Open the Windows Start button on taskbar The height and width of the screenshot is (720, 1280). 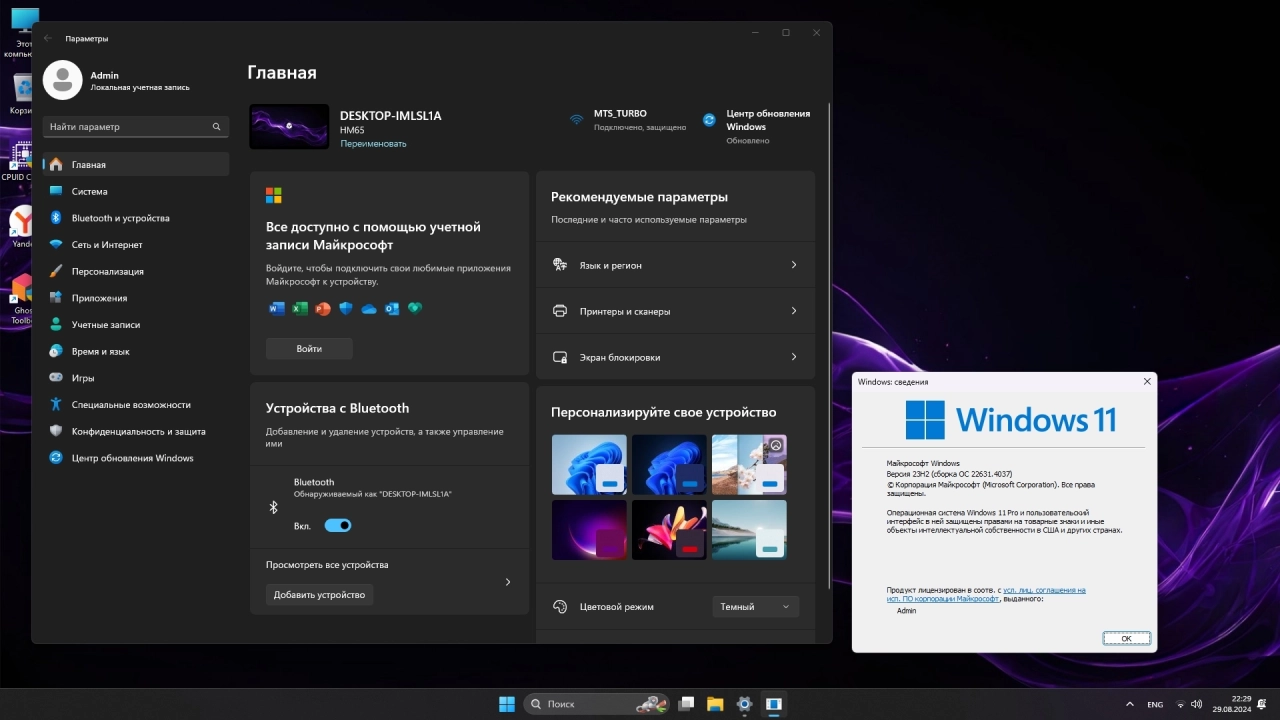pyautogui.click(x=507, y=704)
